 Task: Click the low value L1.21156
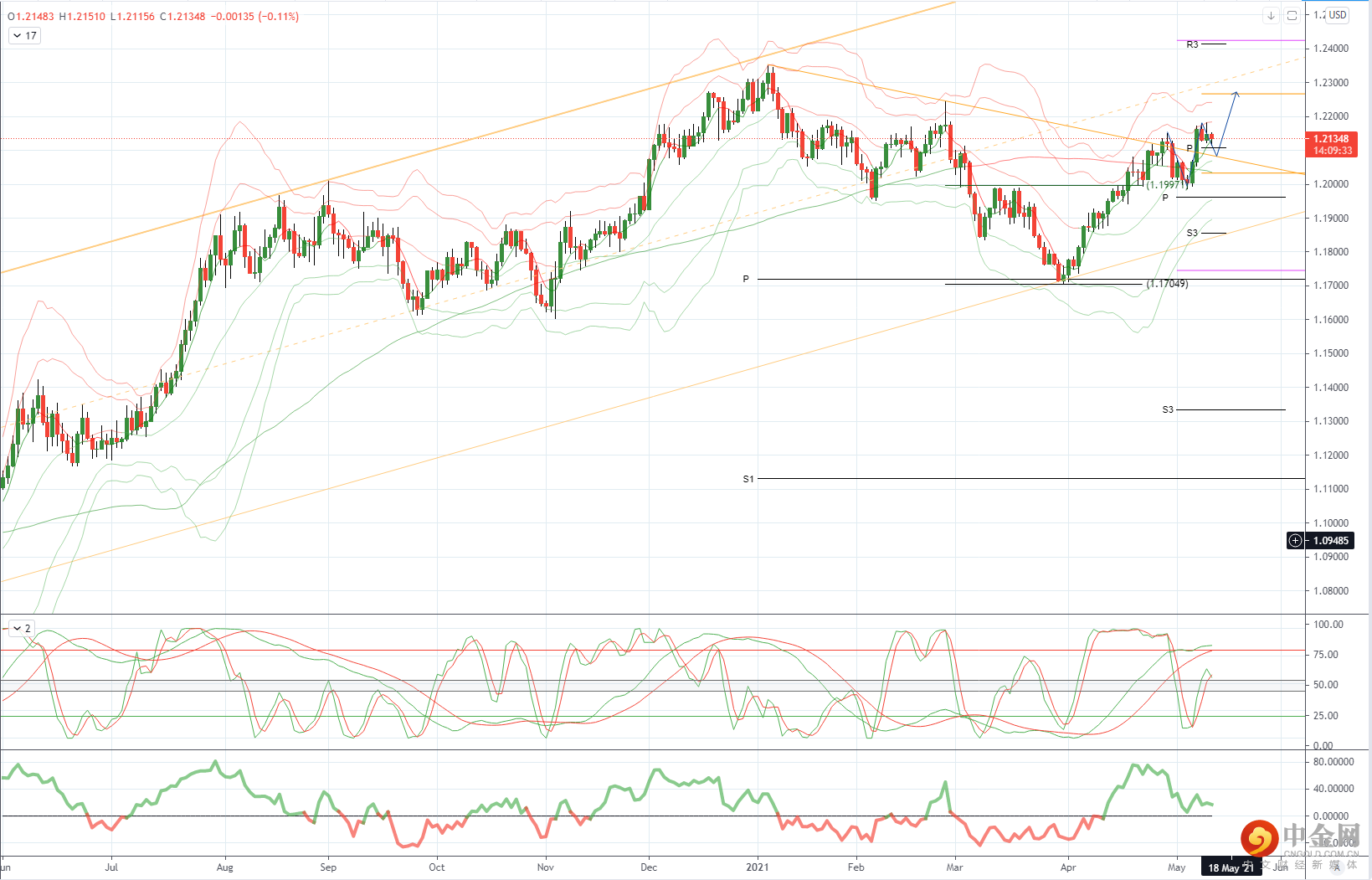(132, 17)
